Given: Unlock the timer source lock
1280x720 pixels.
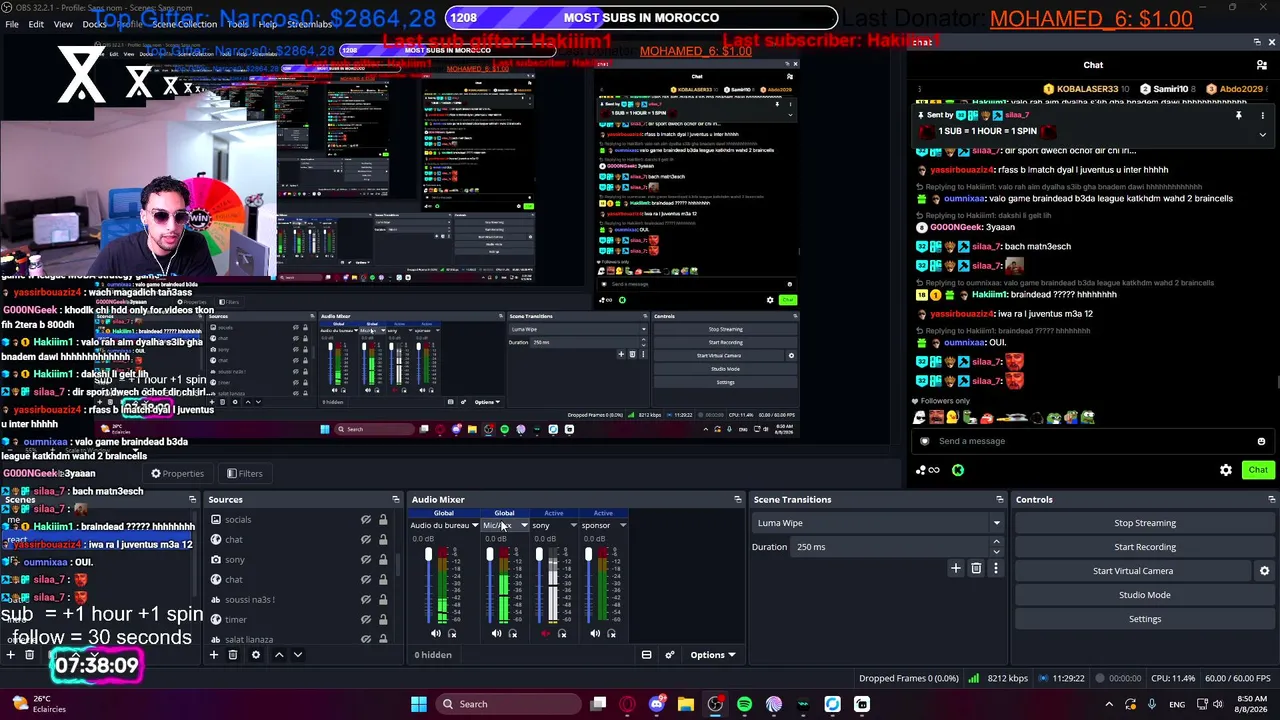Looking at the screenshot, I should pyautogui.click(x=383, y=620).
